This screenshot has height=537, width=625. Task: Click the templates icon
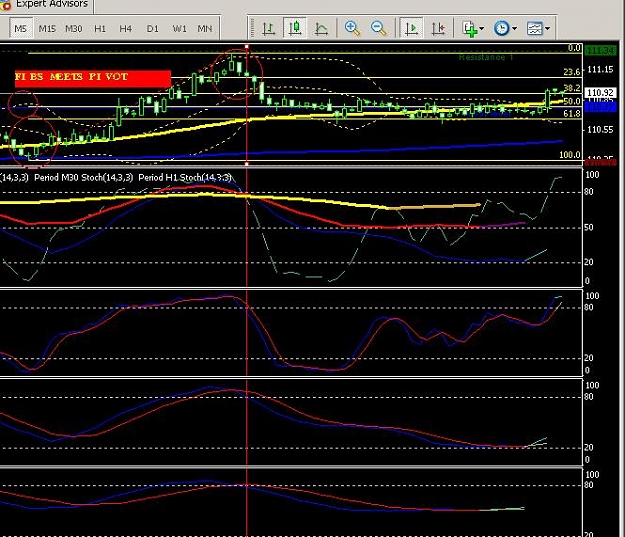(x=534, y=28)
